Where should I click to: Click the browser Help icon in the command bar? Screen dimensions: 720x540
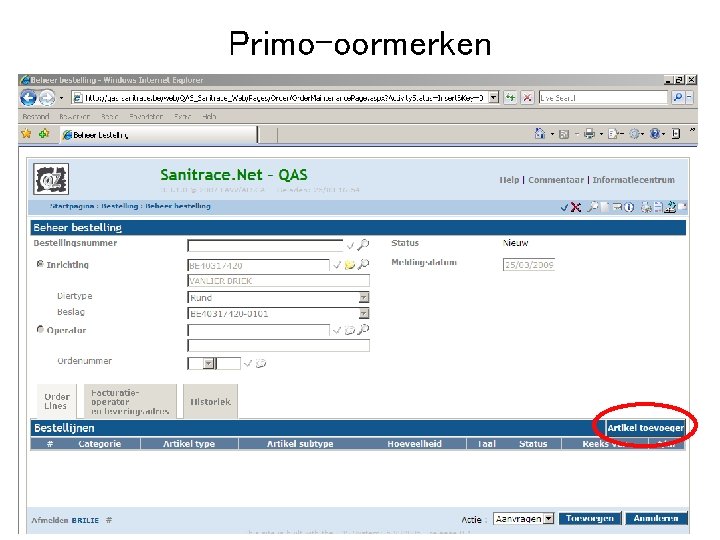(655, 134)
